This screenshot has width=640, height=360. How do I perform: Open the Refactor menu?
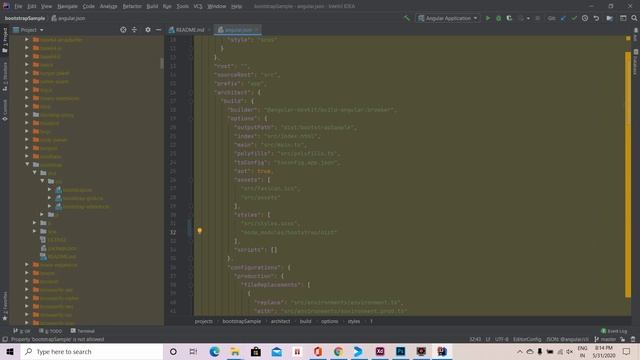point(132,6)
